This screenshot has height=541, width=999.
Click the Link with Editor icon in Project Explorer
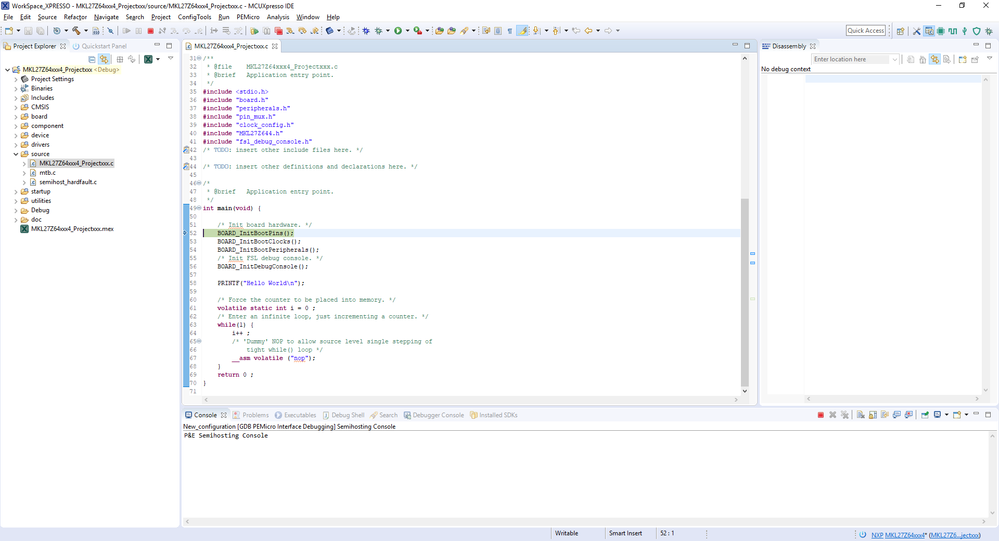coord(104,59)
